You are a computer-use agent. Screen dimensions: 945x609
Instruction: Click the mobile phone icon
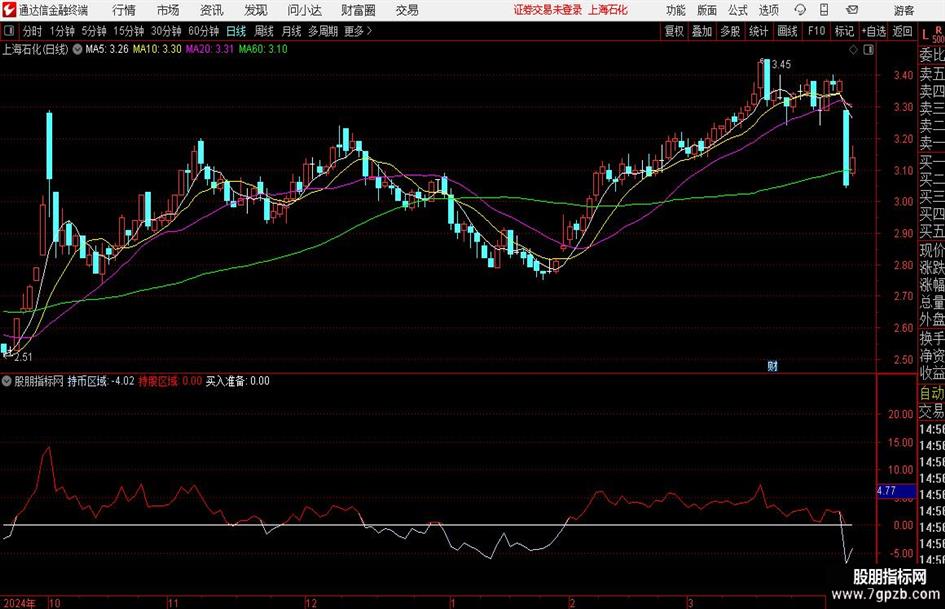click(x=824, y=10)
